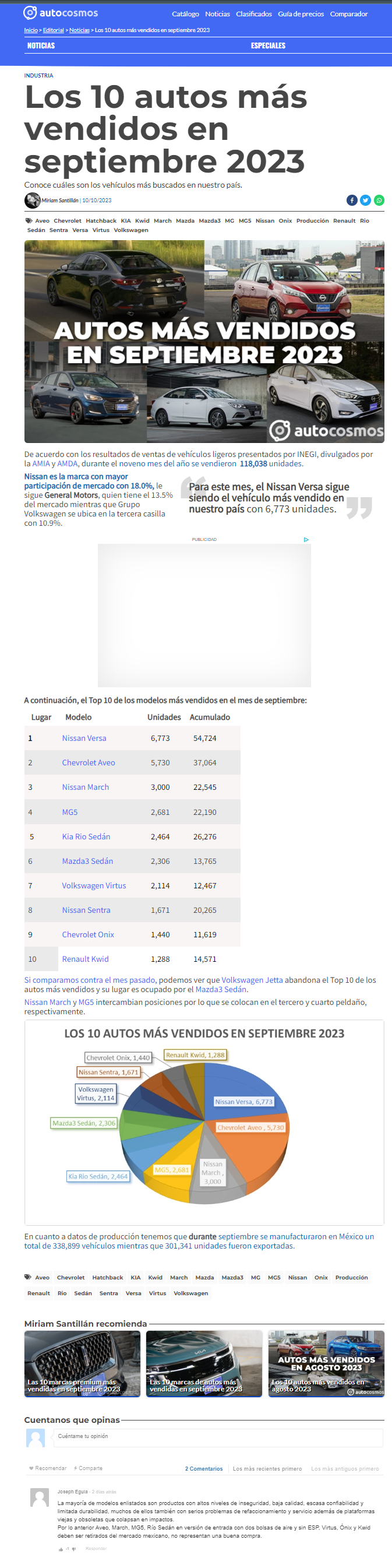Open the ESPECIALES section tab
The image size is (392, 1568).
tap(268, 45)
